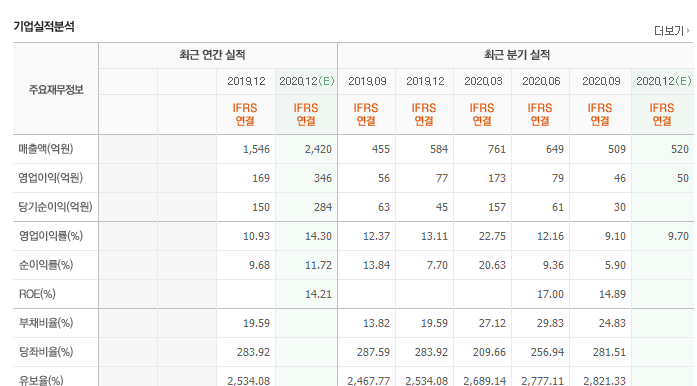
Task: Select the 영업이익률(%) row label
Action: pos(50,236)
